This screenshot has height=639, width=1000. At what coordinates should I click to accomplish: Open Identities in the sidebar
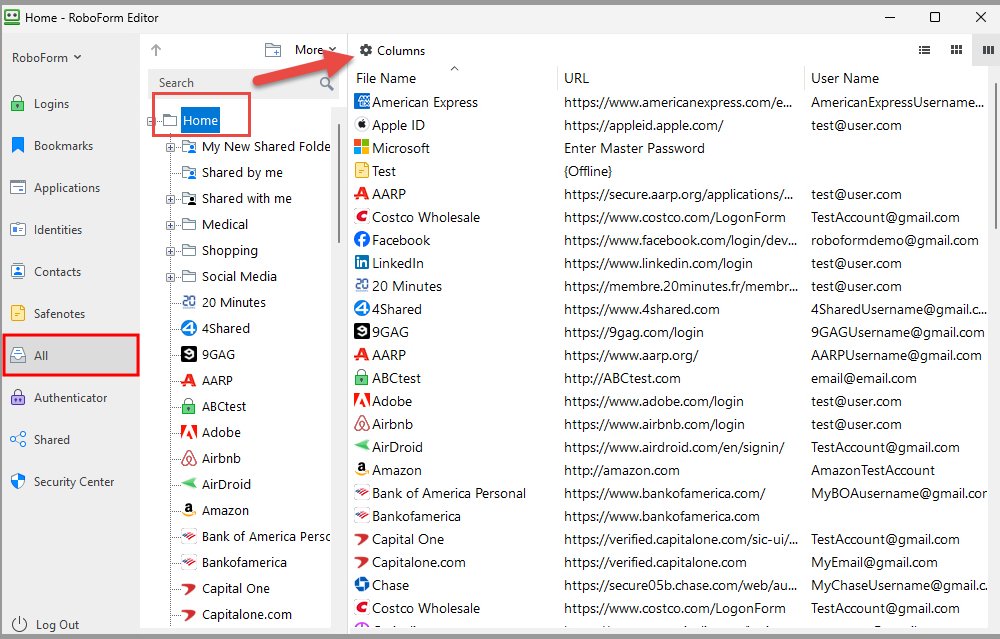(46, 230)
